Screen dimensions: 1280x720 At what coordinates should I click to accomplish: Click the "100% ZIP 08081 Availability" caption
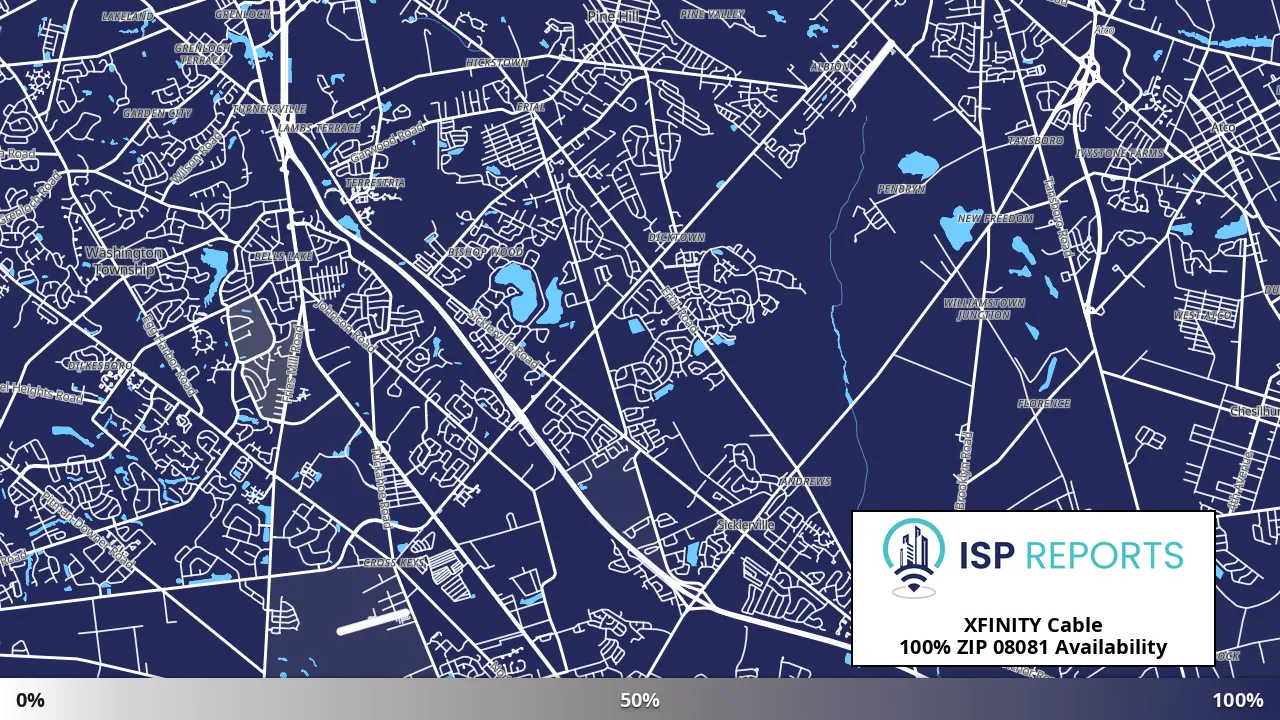[1033, 647]
